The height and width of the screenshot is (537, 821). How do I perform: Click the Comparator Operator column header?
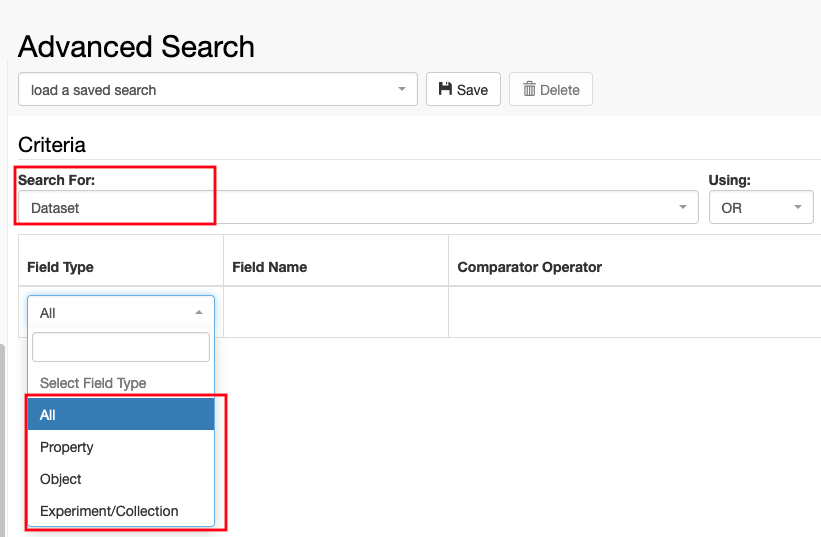click(x=529, y=267)
